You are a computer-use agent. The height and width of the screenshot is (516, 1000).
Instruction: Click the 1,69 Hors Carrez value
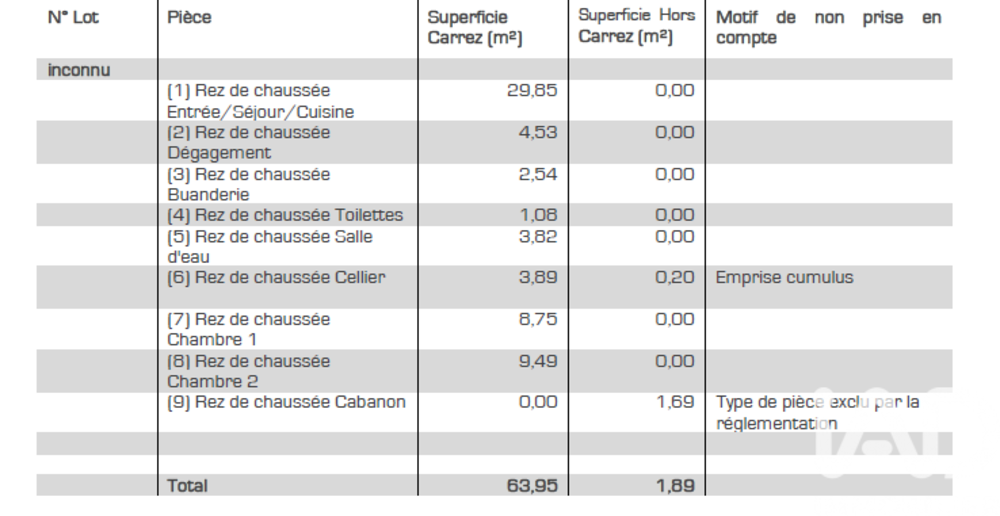[x=674, y=402]
